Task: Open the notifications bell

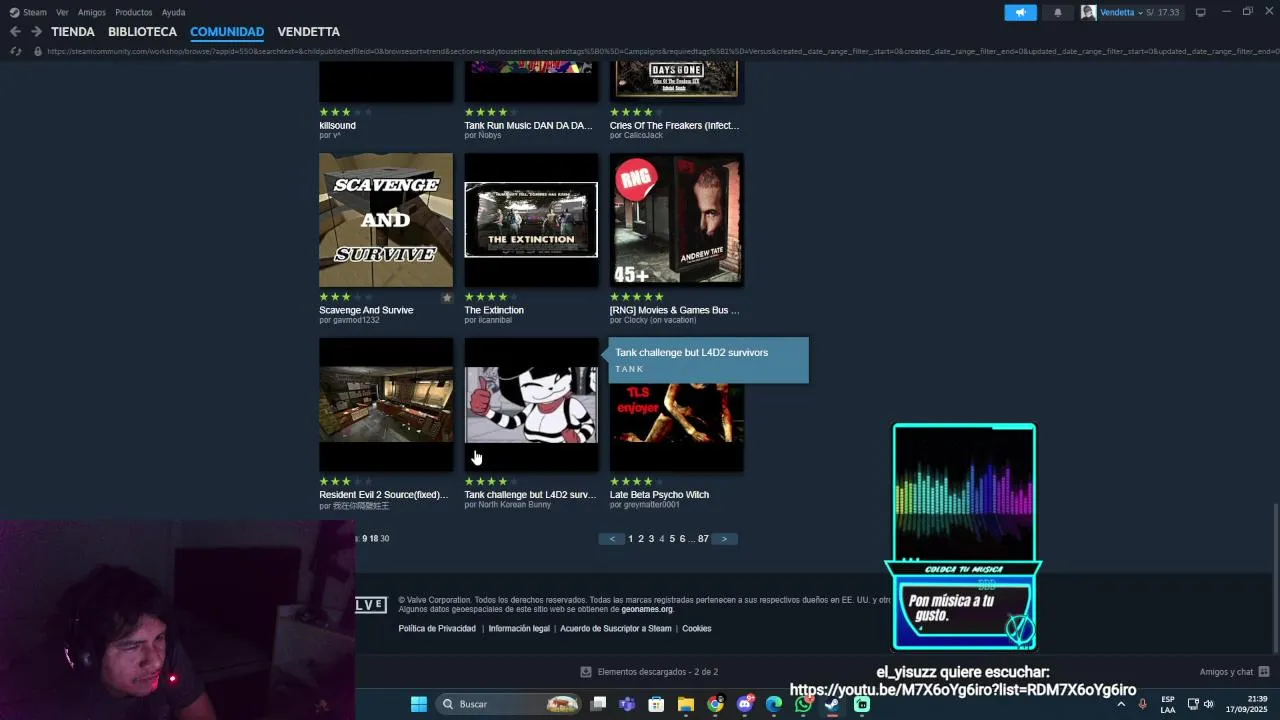Action: [1058, 12]
